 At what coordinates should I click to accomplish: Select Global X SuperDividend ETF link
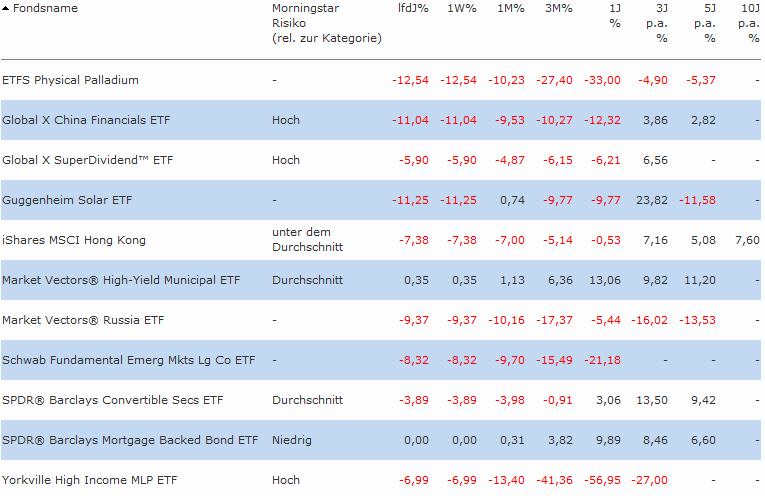pyautogui.click(x=87, y=160)
